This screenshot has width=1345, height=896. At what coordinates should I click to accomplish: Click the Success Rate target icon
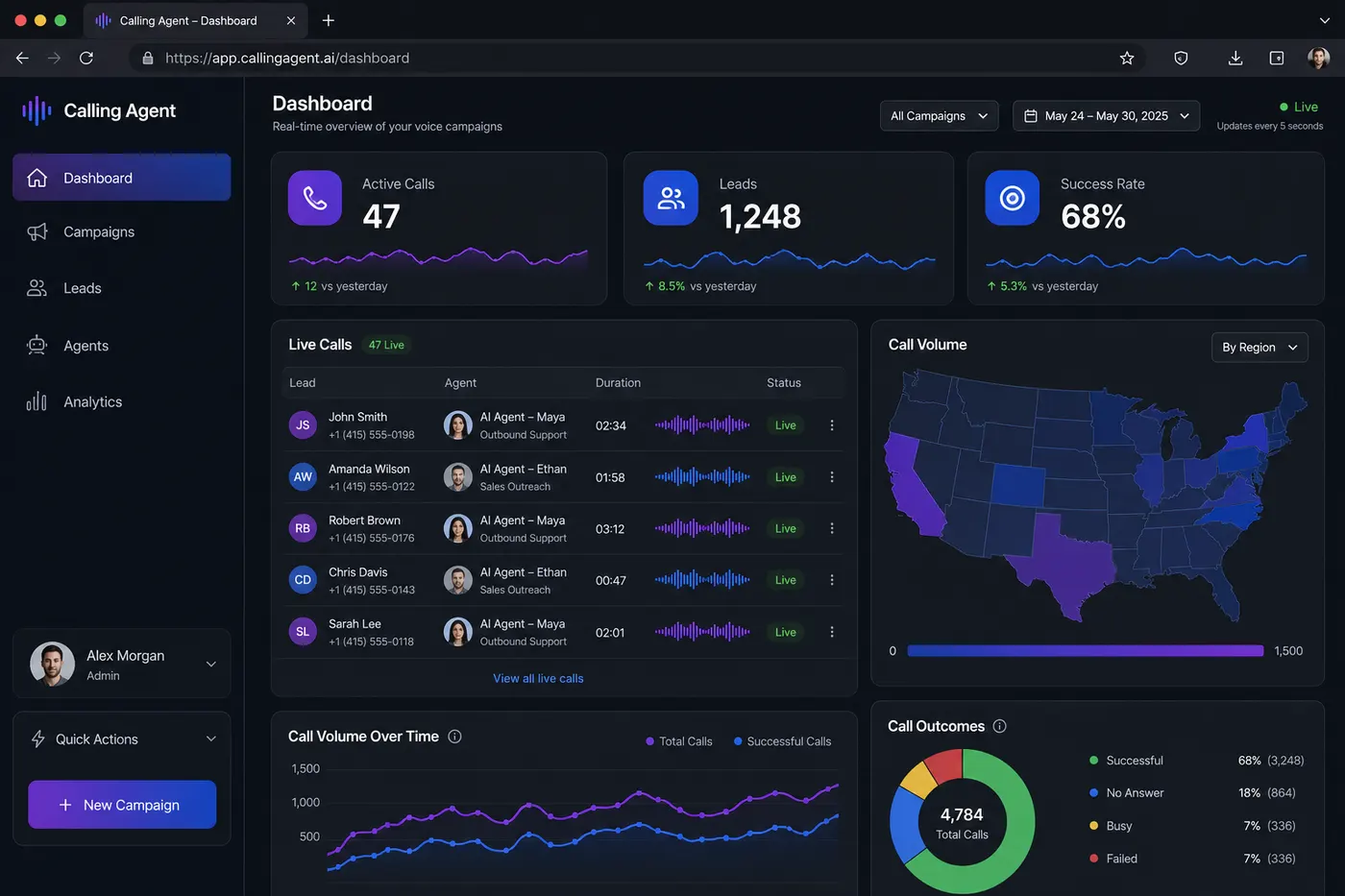pos(1013,198)
